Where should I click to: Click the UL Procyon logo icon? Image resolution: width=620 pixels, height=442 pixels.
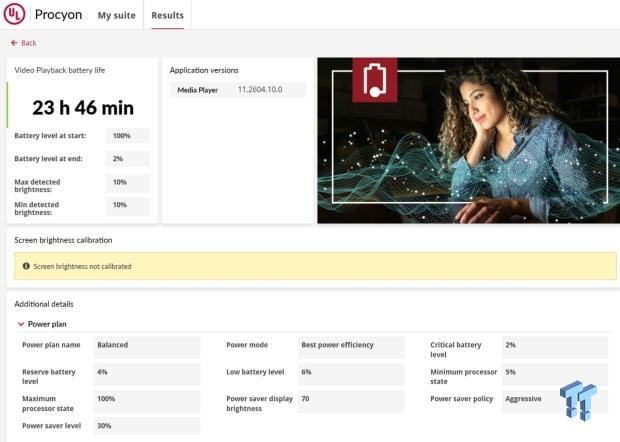point(14,13)
